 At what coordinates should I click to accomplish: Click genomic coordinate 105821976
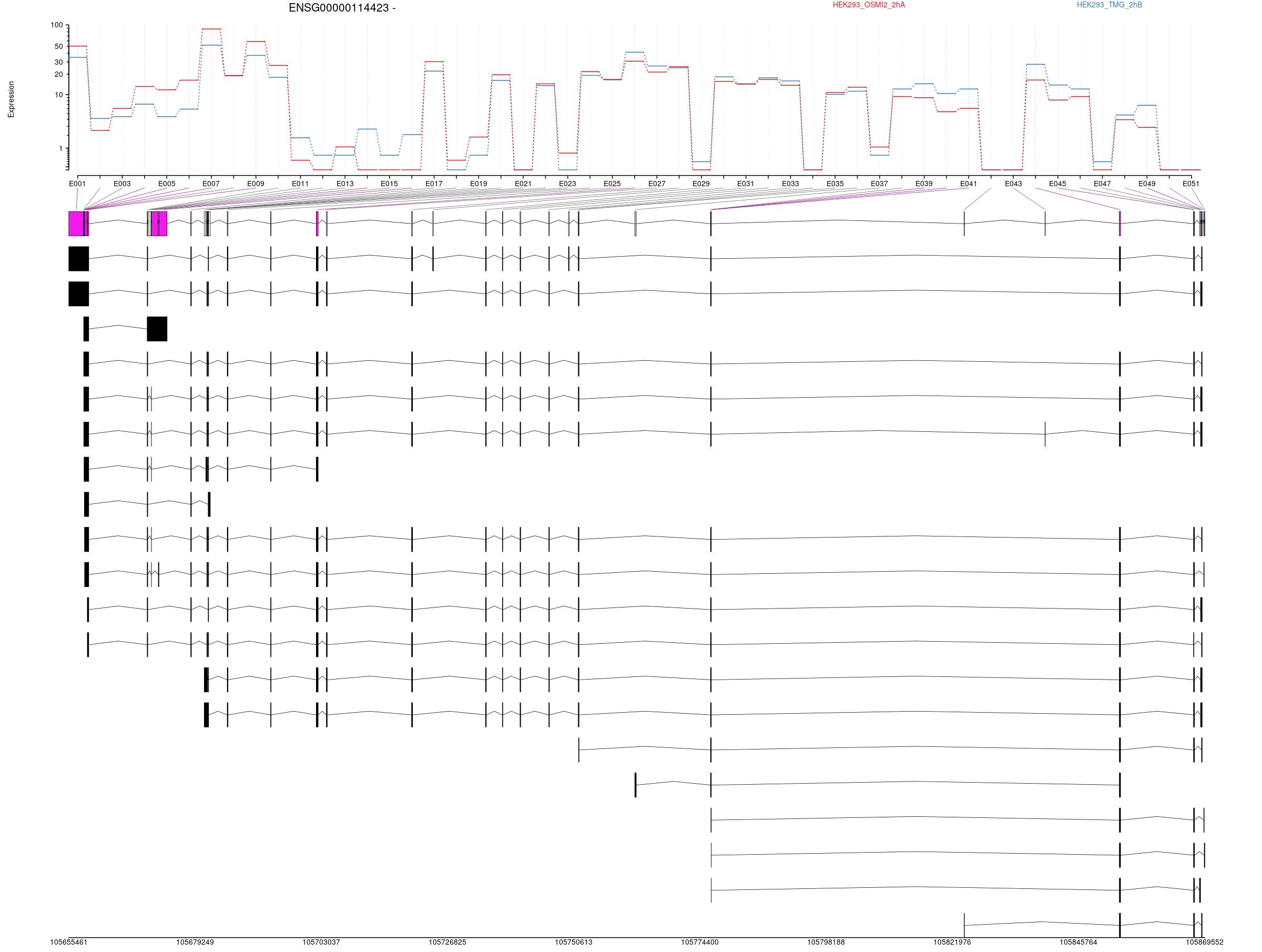pos(952,943)
